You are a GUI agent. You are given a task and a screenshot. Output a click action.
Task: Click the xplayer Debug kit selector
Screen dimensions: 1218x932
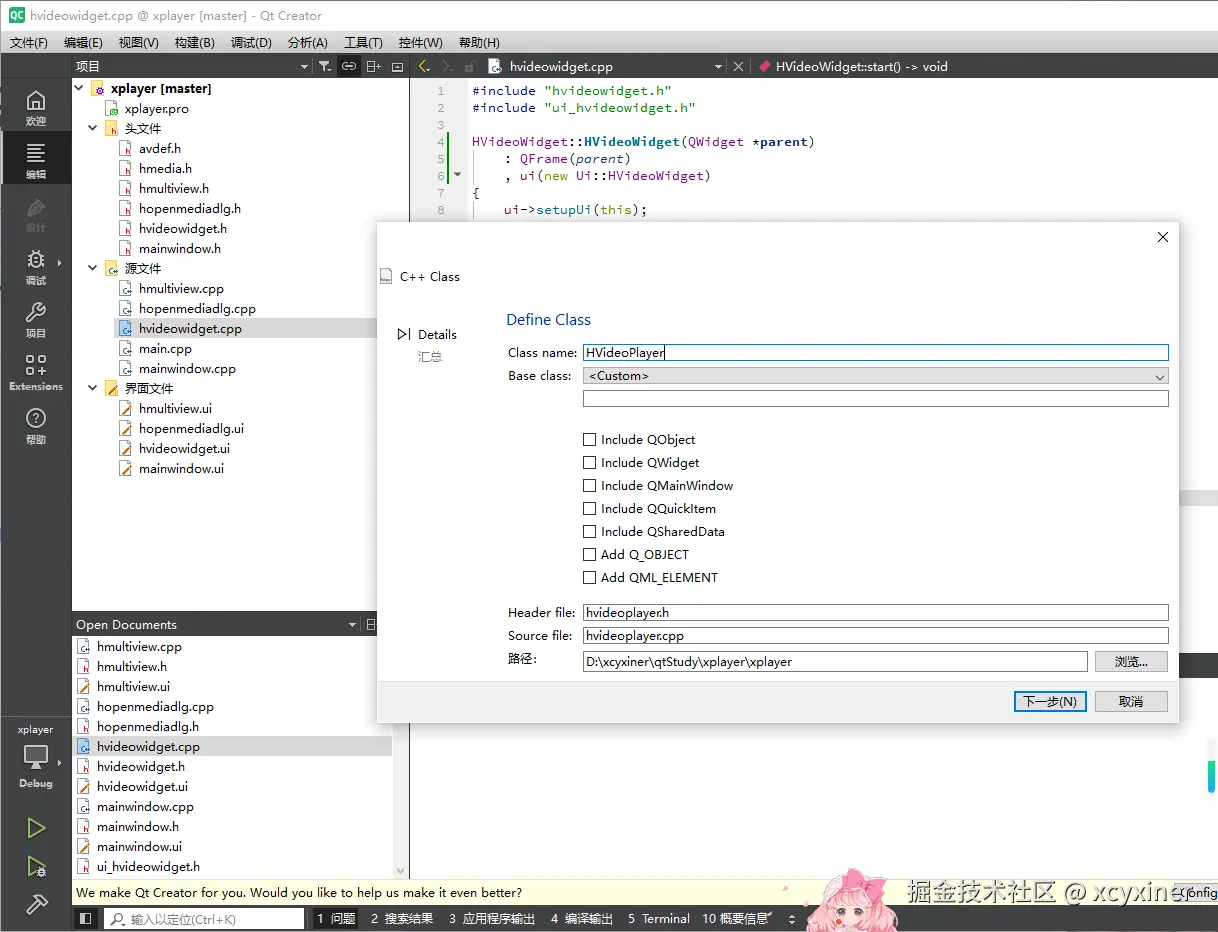[x=36, y=758]
